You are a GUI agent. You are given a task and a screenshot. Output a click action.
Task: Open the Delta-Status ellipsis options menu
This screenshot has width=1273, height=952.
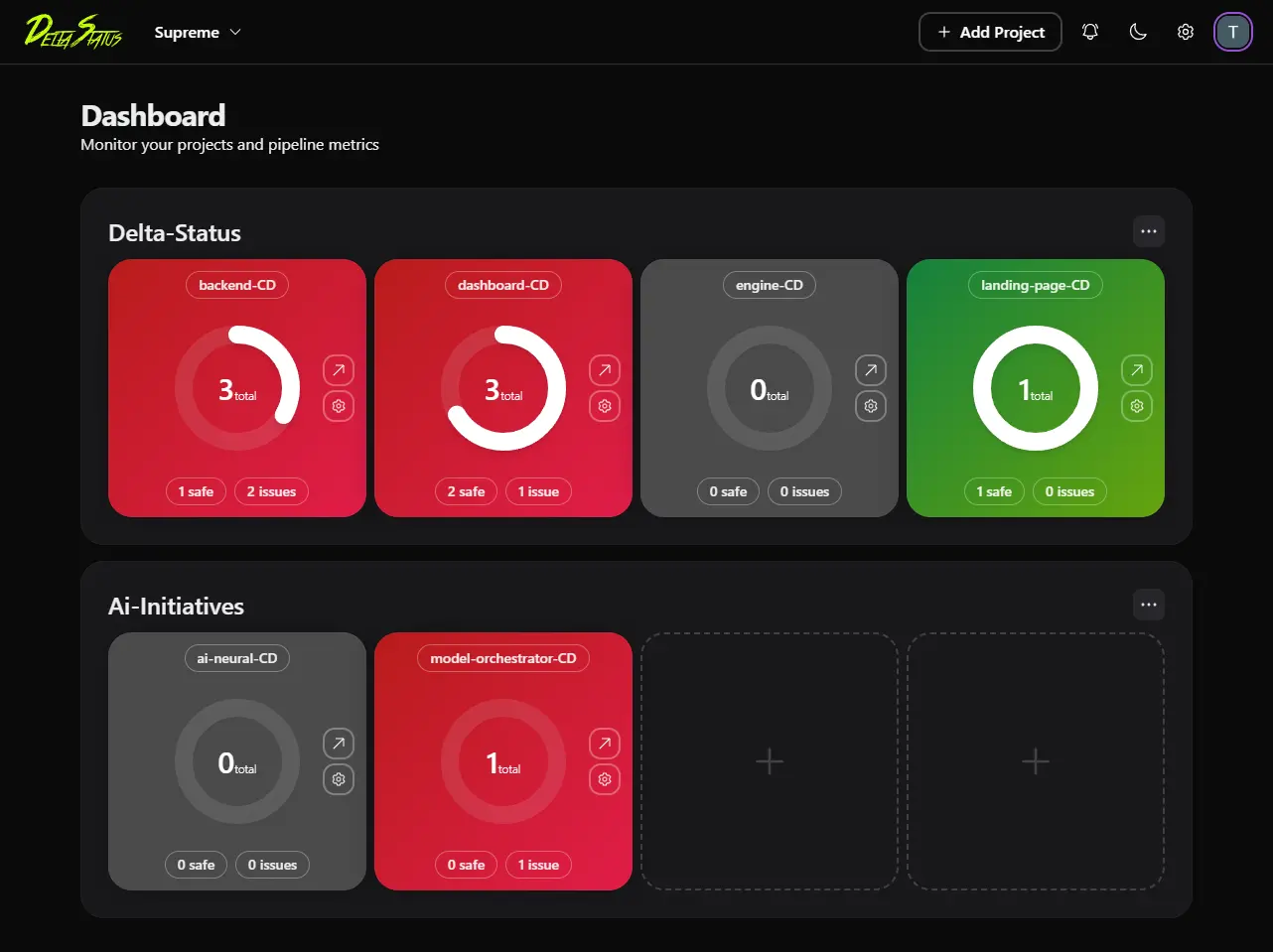coord(1149,230)
